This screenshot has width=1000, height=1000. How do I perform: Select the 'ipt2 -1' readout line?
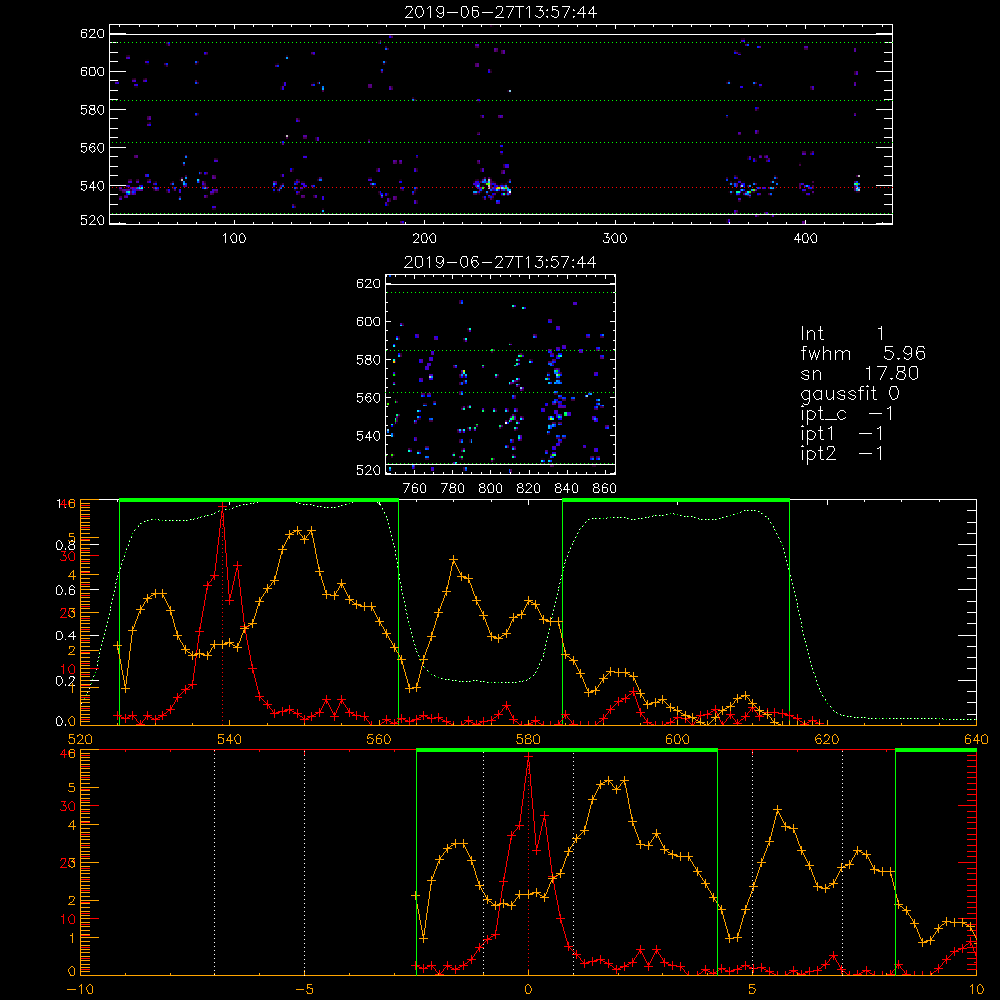[842, 453]
